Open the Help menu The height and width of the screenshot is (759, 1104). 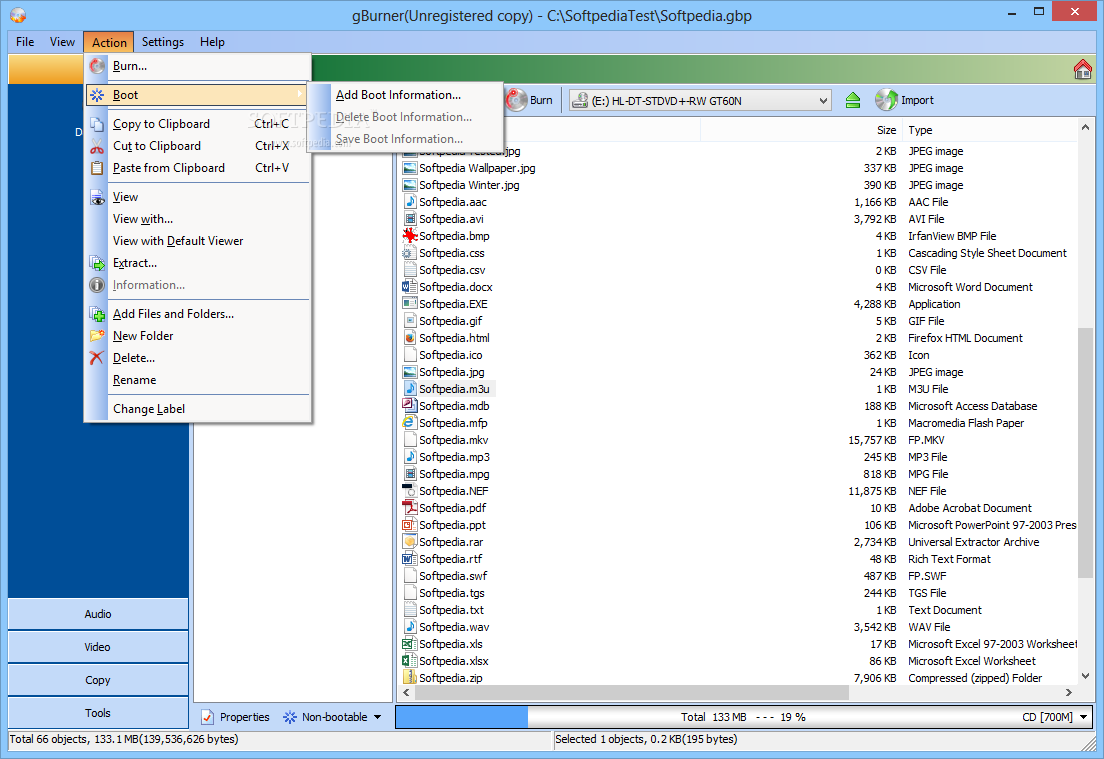tap(212, 42)
